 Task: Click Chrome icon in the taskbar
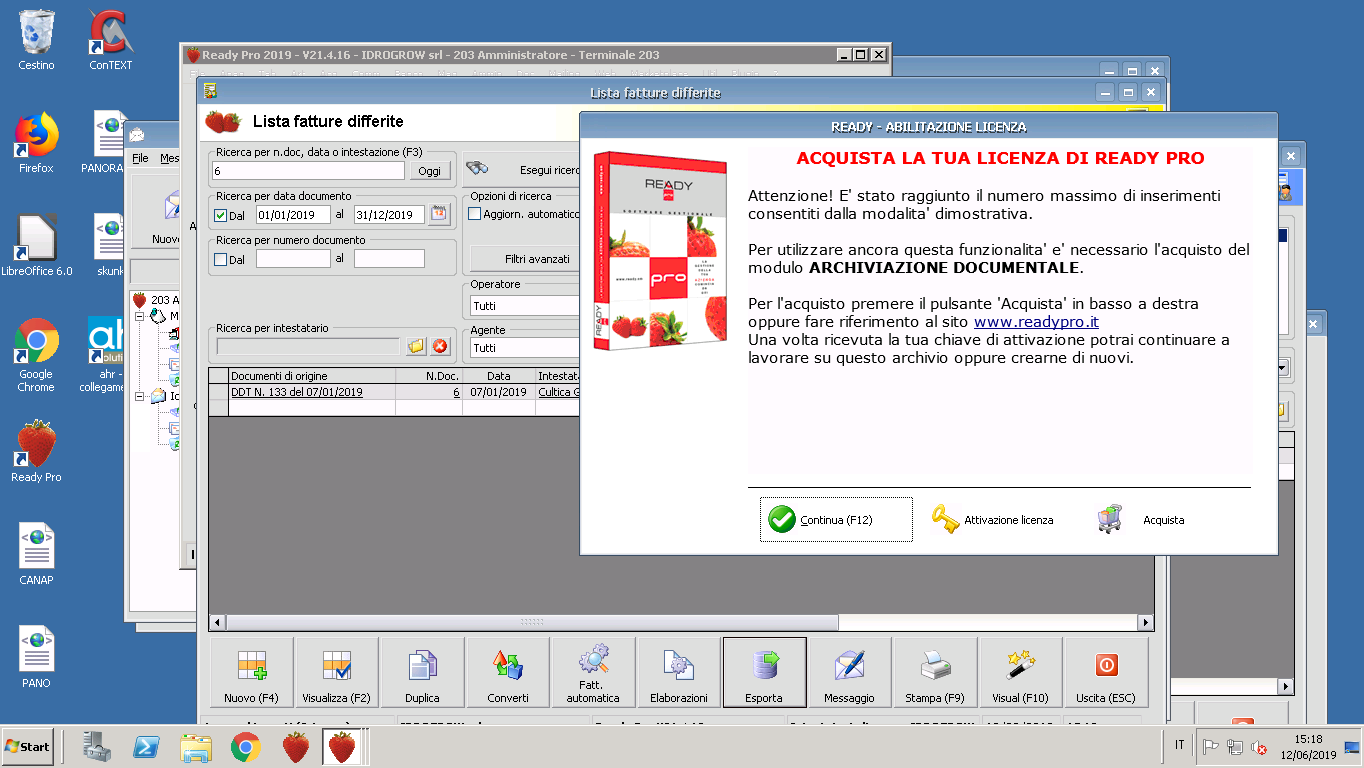(246, 747)
